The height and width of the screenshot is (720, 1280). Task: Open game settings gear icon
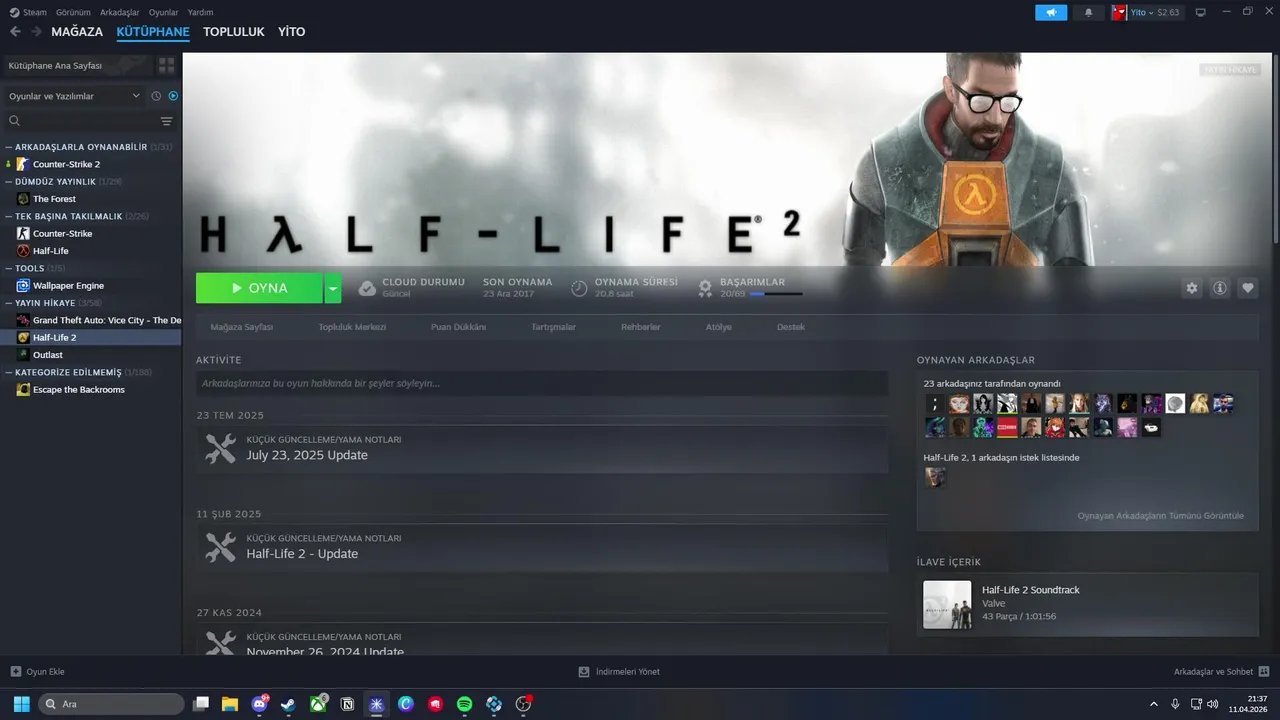[x=1192, y=288]
